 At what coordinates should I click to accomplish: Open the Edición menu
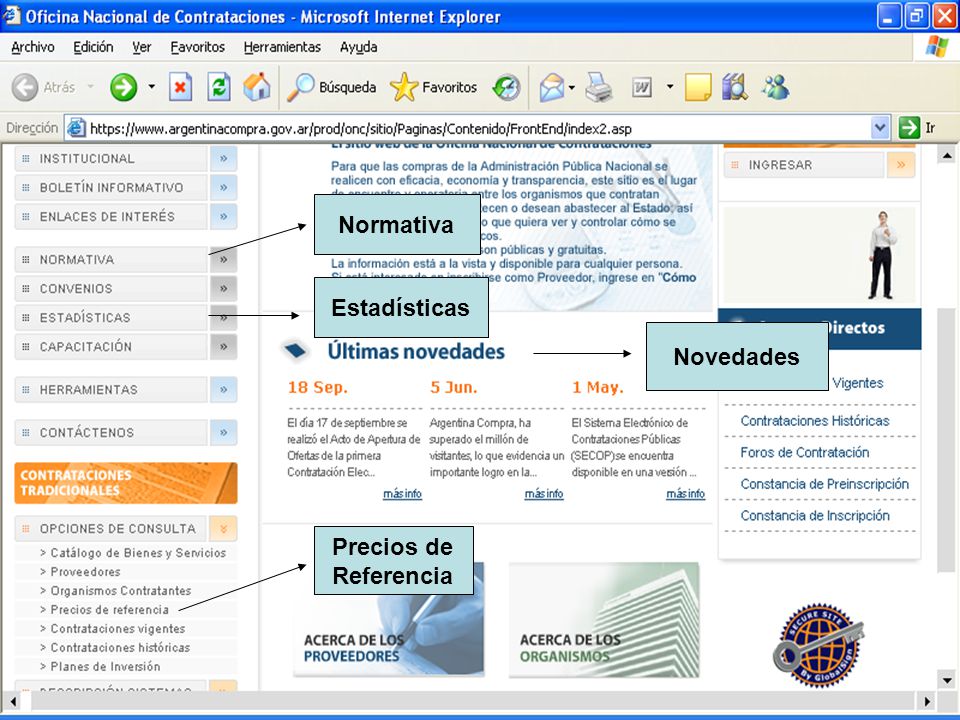(x=93, y=47)
